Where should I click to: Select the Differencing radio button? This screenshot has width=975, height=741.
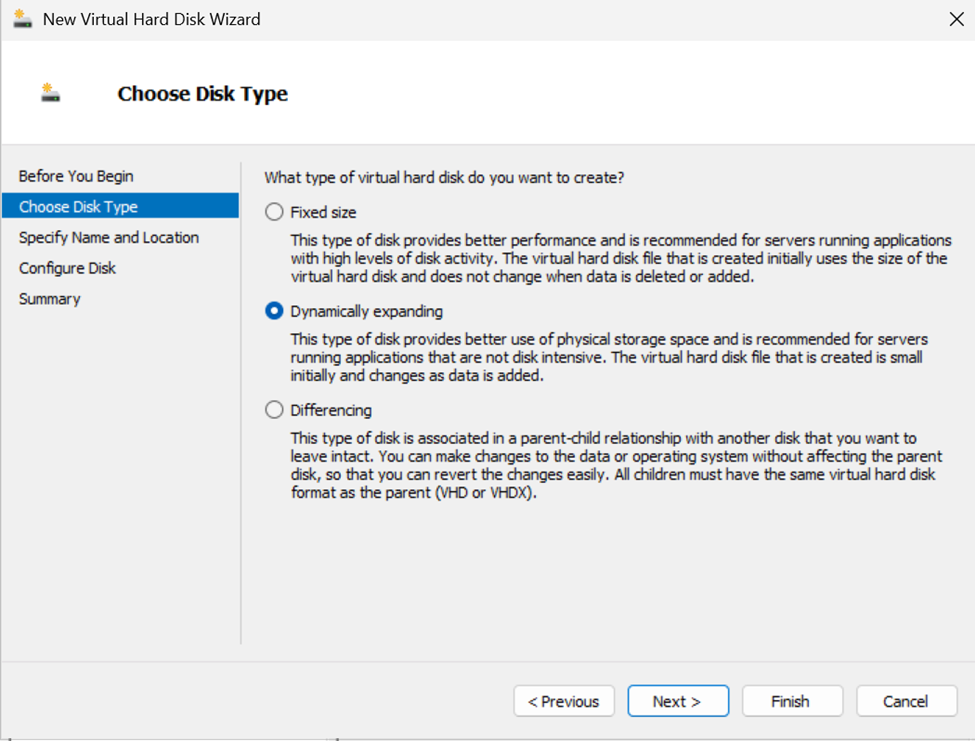pos(274,410)
